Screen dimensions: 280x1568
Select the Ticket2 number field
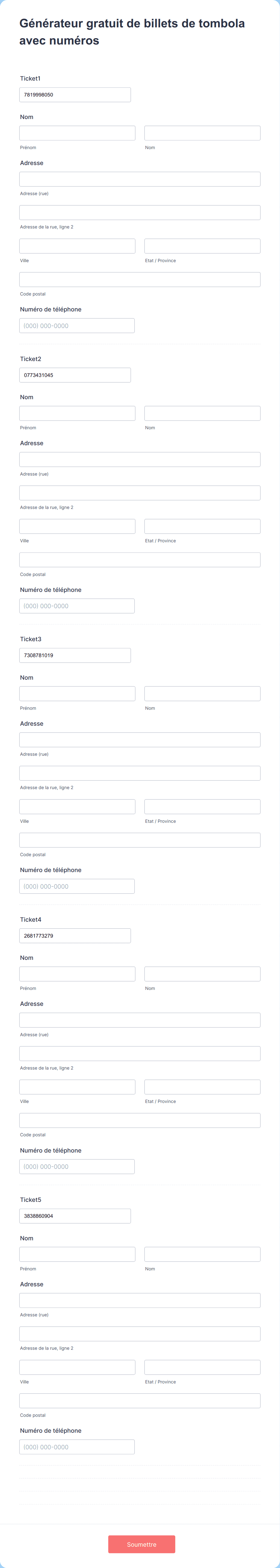(75, 375)
